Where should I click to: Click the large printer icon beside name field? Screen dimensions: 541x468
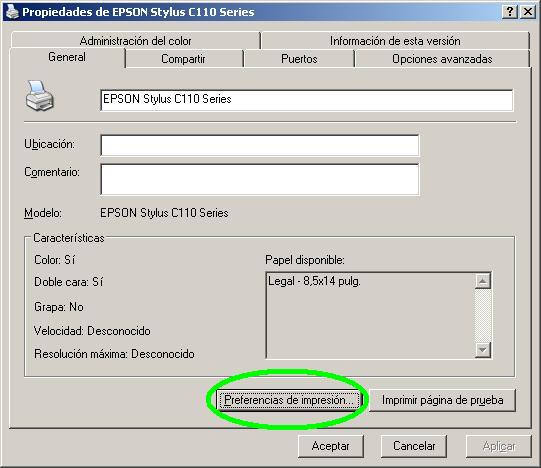pos(40,96)
